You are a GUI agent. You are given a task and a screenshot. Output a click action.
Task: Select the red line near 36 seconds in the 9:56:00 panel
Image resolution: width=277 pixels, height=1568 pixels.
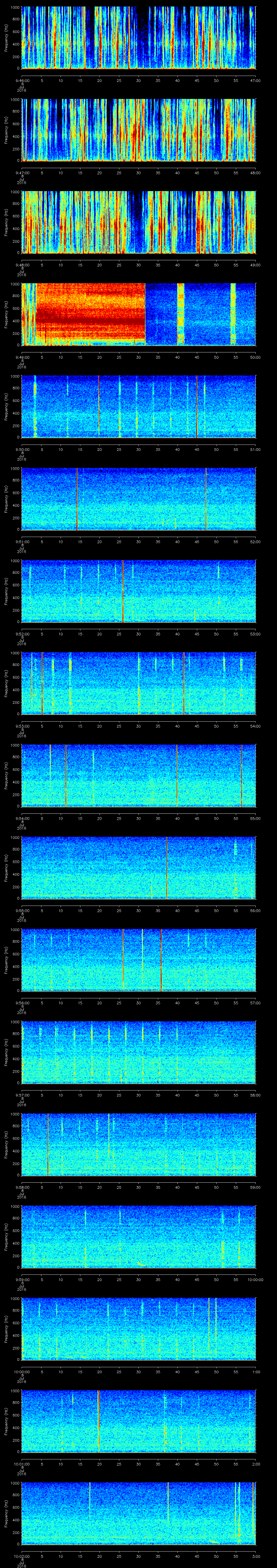coord(161,960)
